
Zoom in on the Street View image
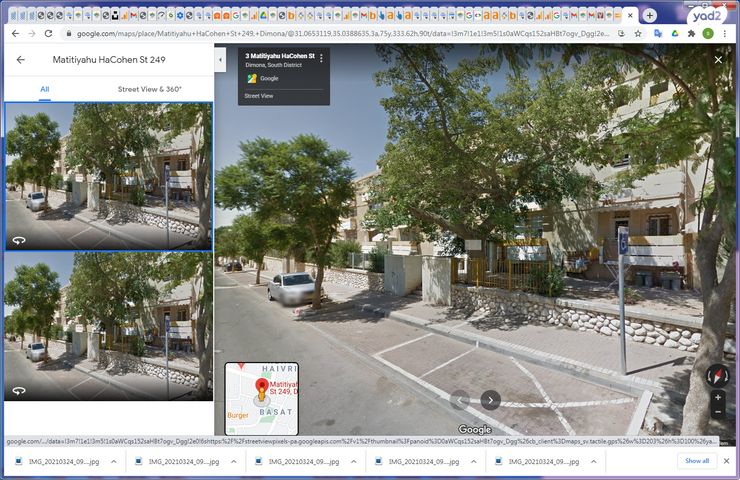717,397
